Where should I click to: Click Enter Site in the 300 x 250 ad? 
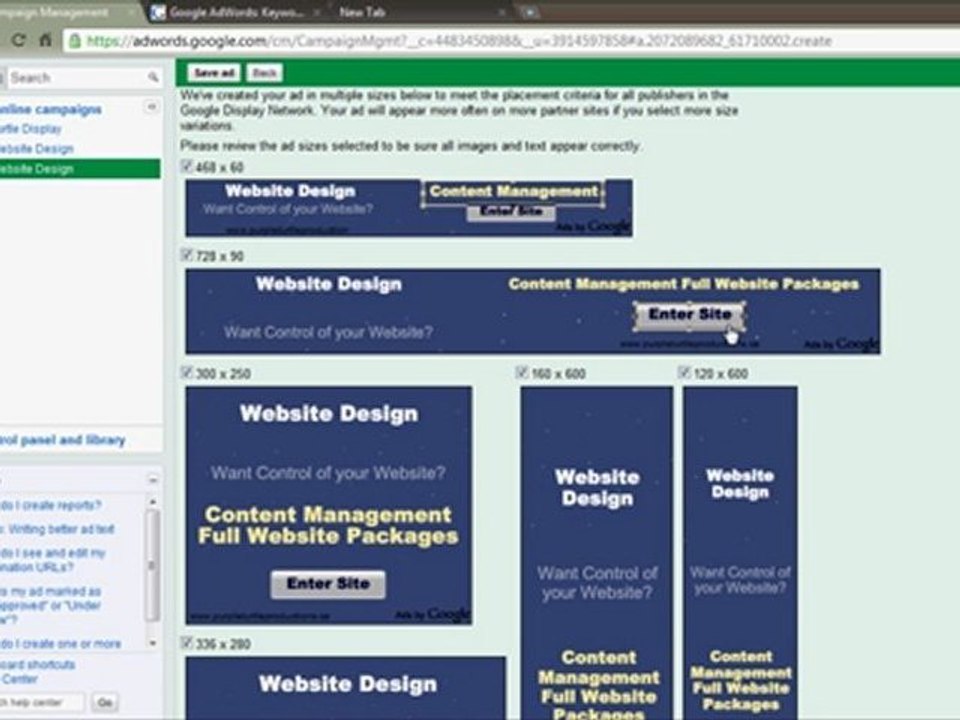328,584
